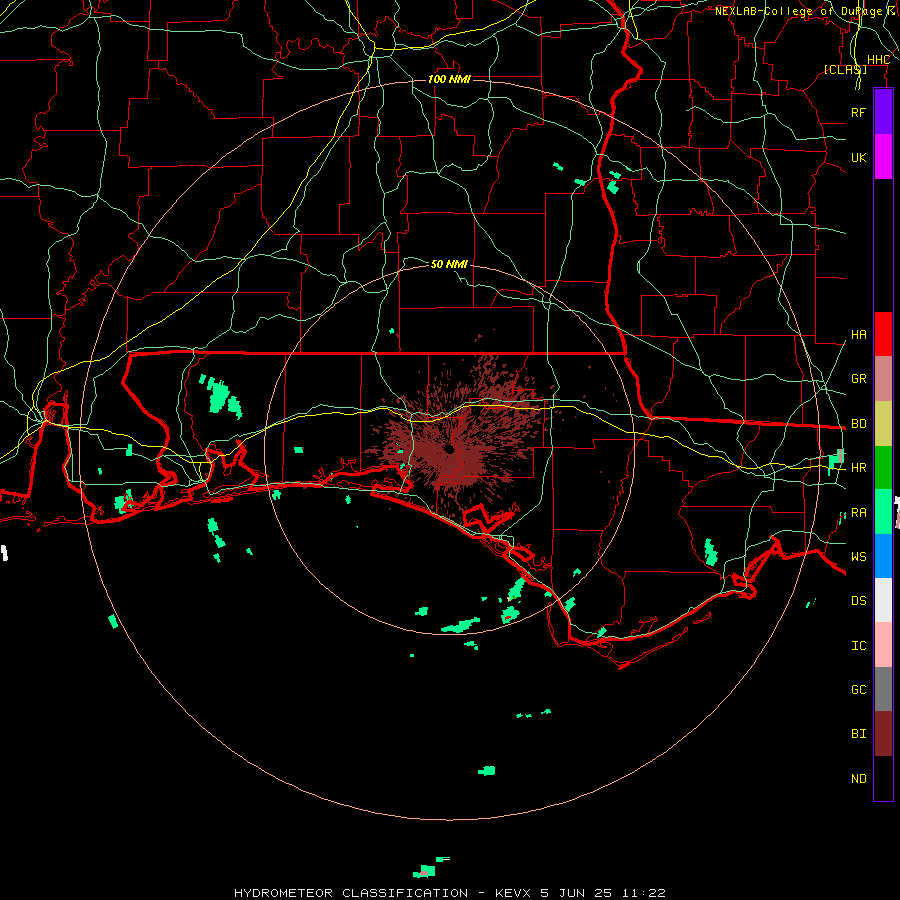Click the red HA legend color swatch

click(x=883, y=334)
